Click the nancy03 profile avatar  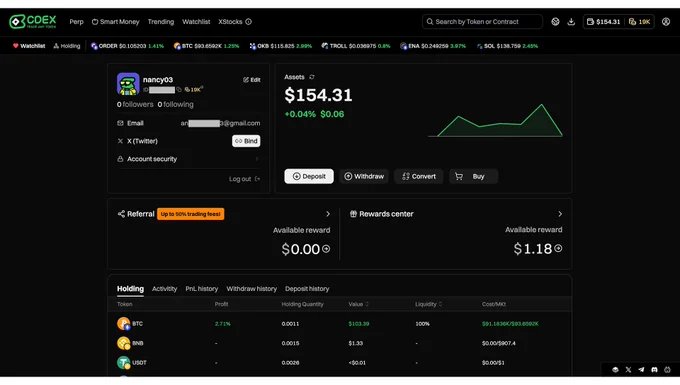tap(128, 84)
